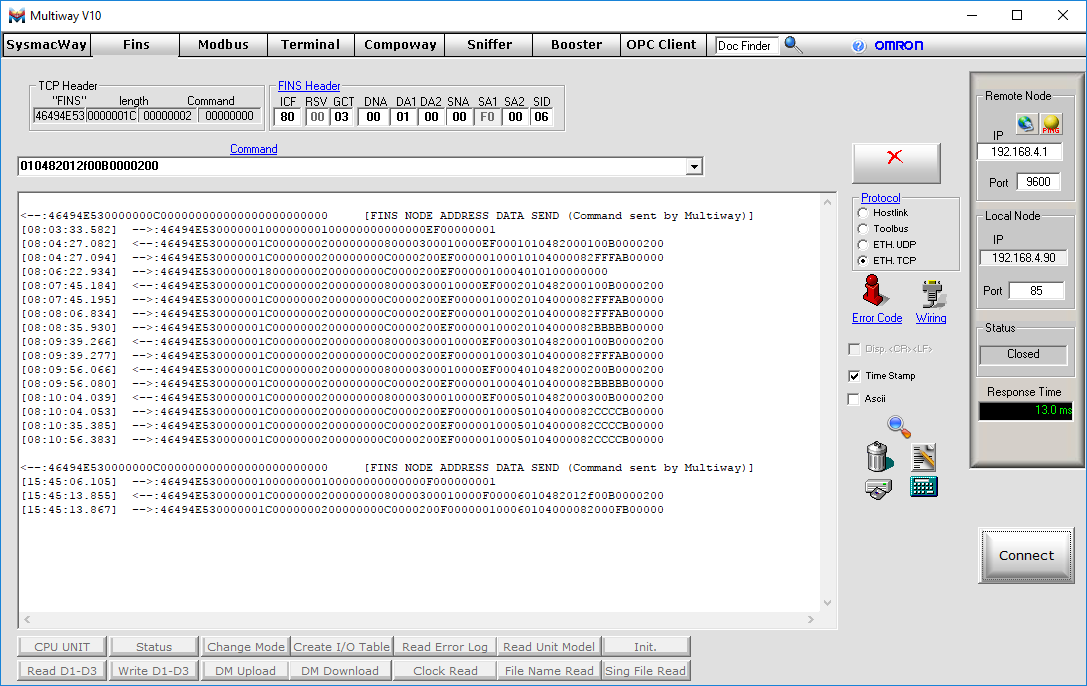Choose ETH. UDP protocol
1087x686 pixels.
tap(862, 245)
